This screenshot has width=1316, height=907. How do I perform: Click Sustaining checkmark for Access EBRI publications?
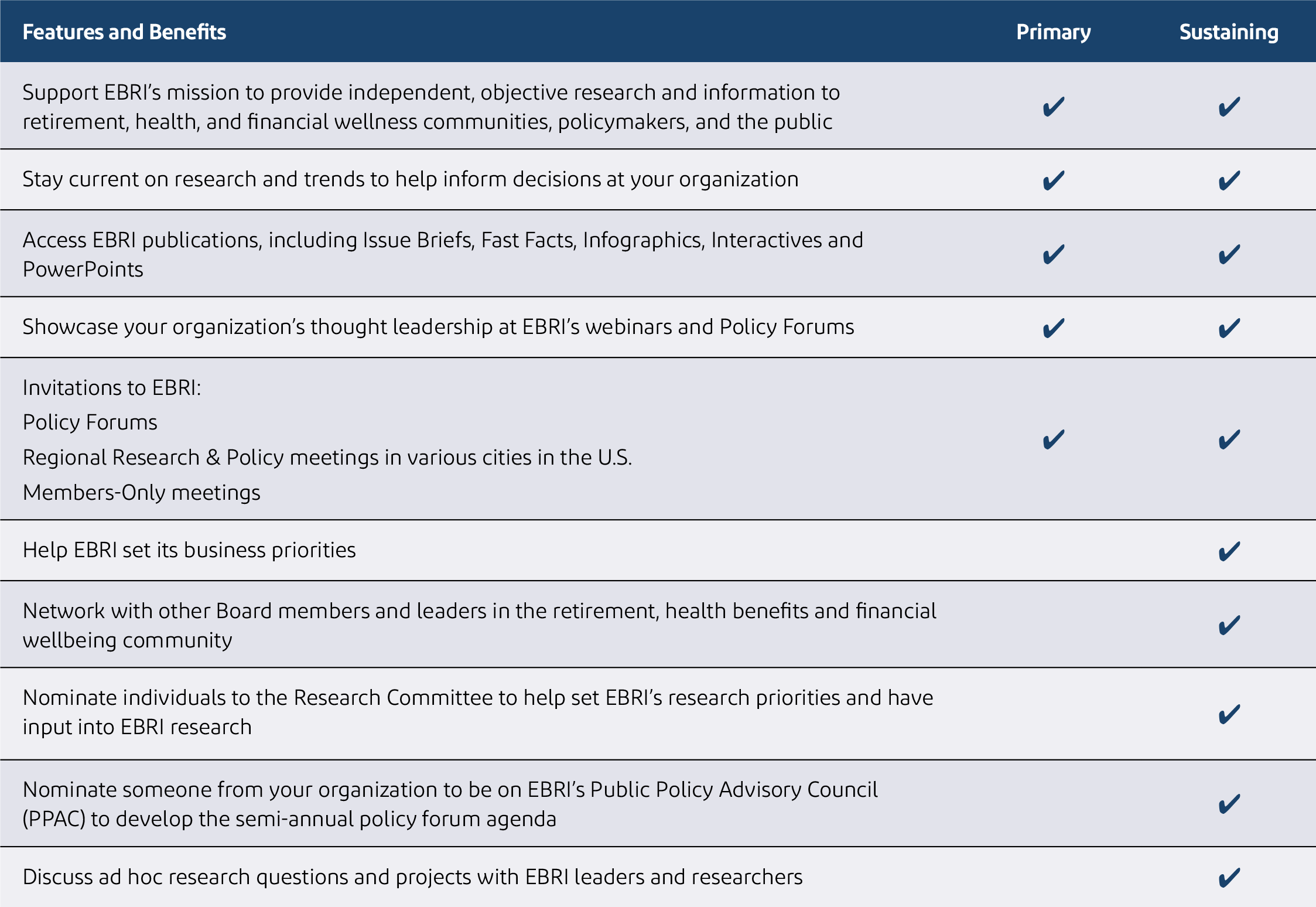[x=1229, y=254]
